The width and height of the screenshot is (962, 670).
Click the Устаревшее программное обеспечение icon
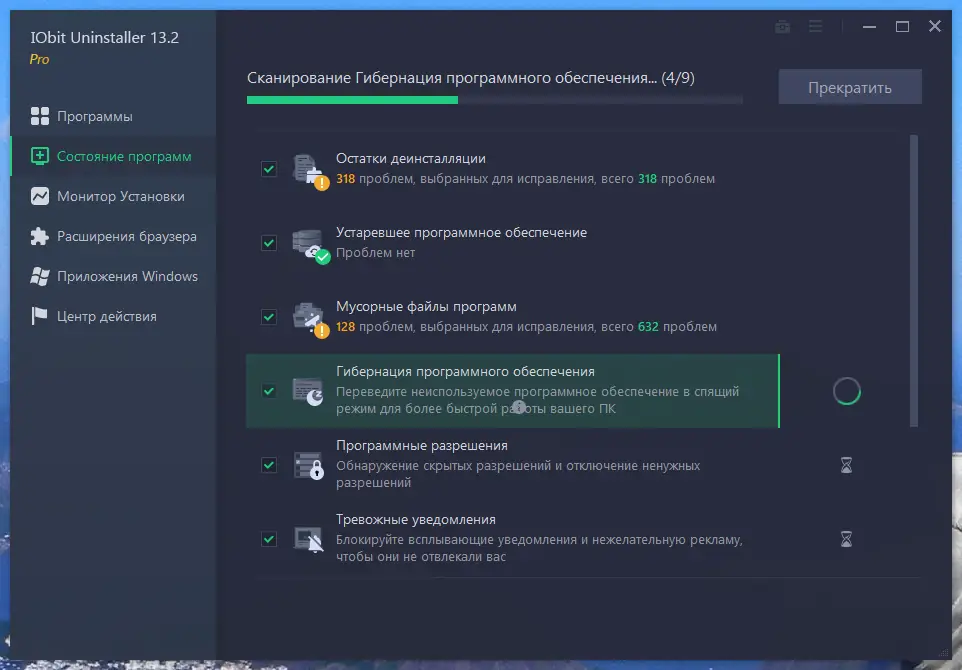(x=307, y=243)
